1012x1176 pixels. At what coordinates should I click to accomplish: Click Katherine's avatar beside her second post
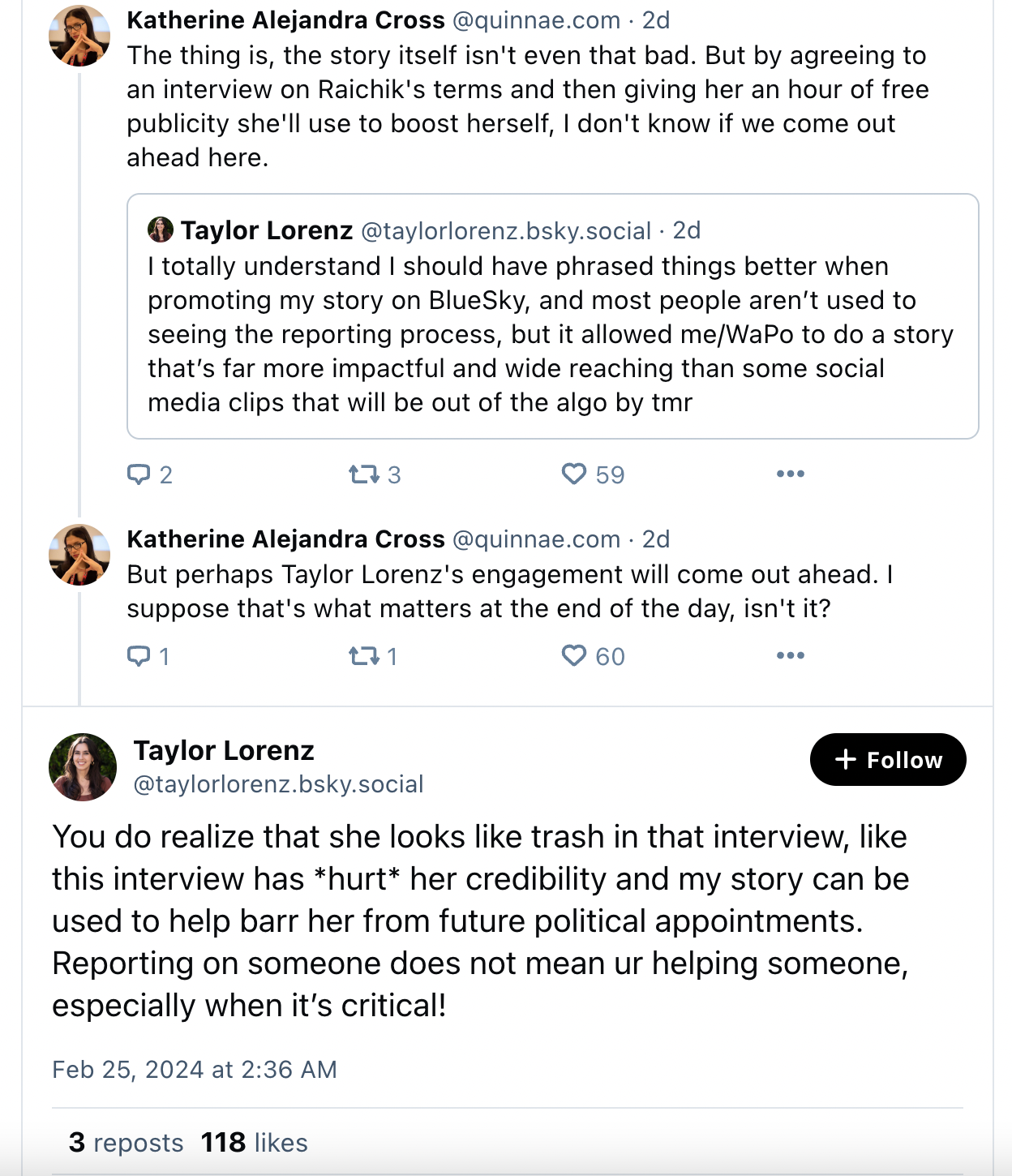pyautogui.click(x=79, y=553)
